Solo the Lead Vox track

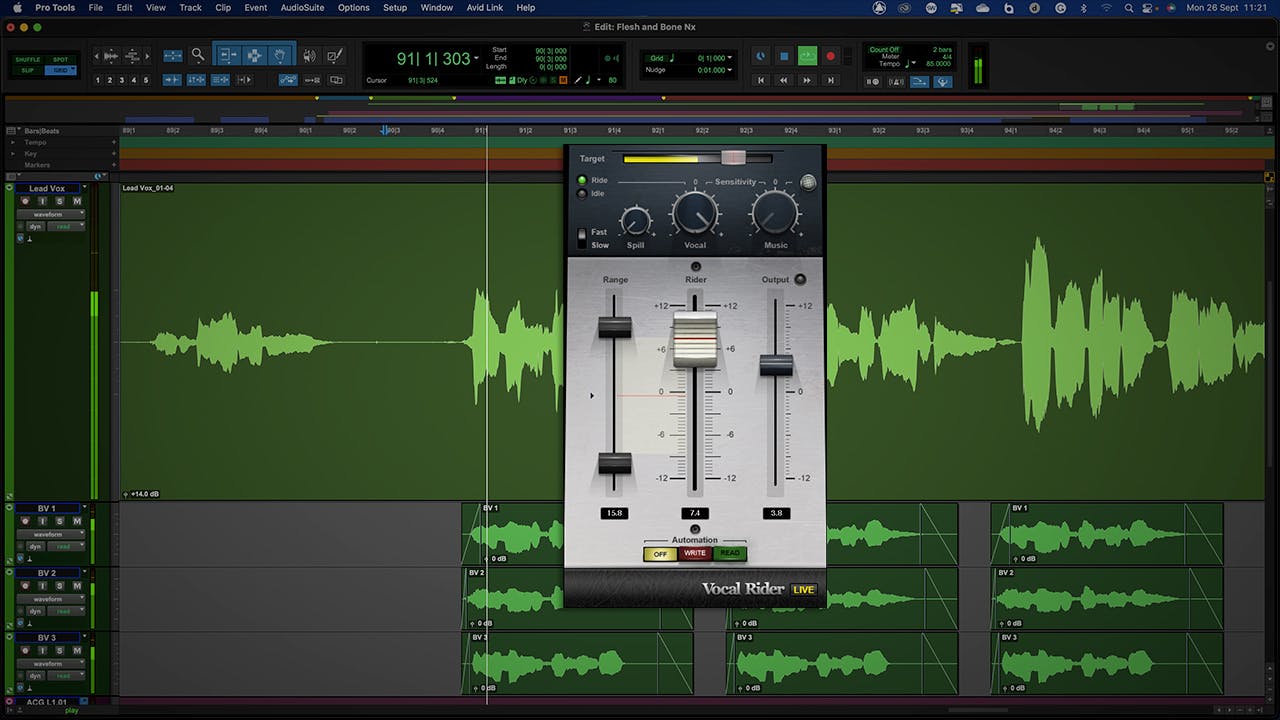(59, 201)
